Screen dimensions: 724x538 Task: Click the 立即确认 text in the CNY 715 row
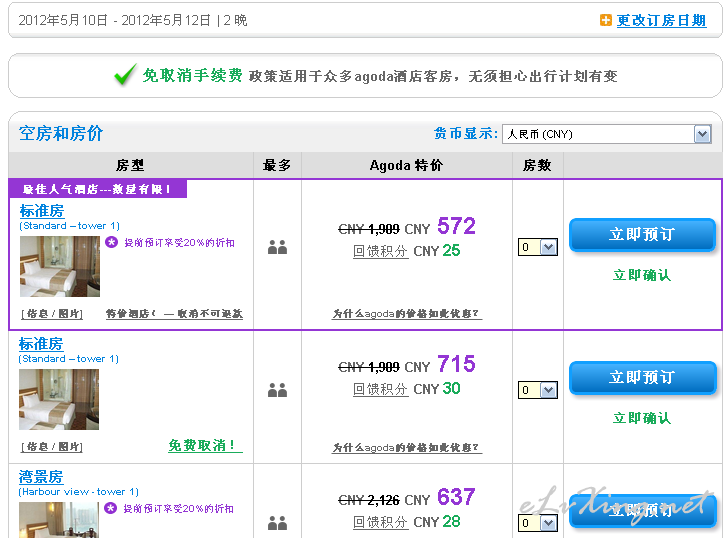[x=642, y=418]
